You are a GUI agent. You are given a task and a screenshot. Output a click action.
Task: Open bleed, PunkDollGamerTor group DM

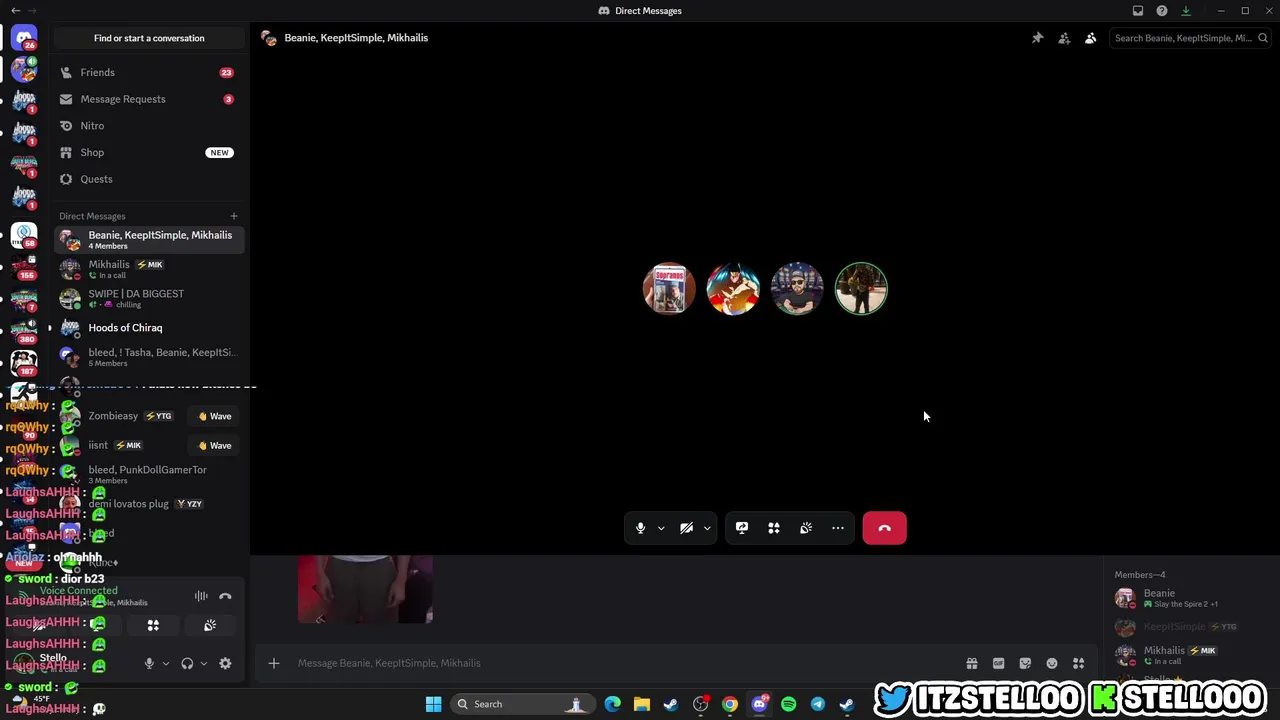coord(149,474)
